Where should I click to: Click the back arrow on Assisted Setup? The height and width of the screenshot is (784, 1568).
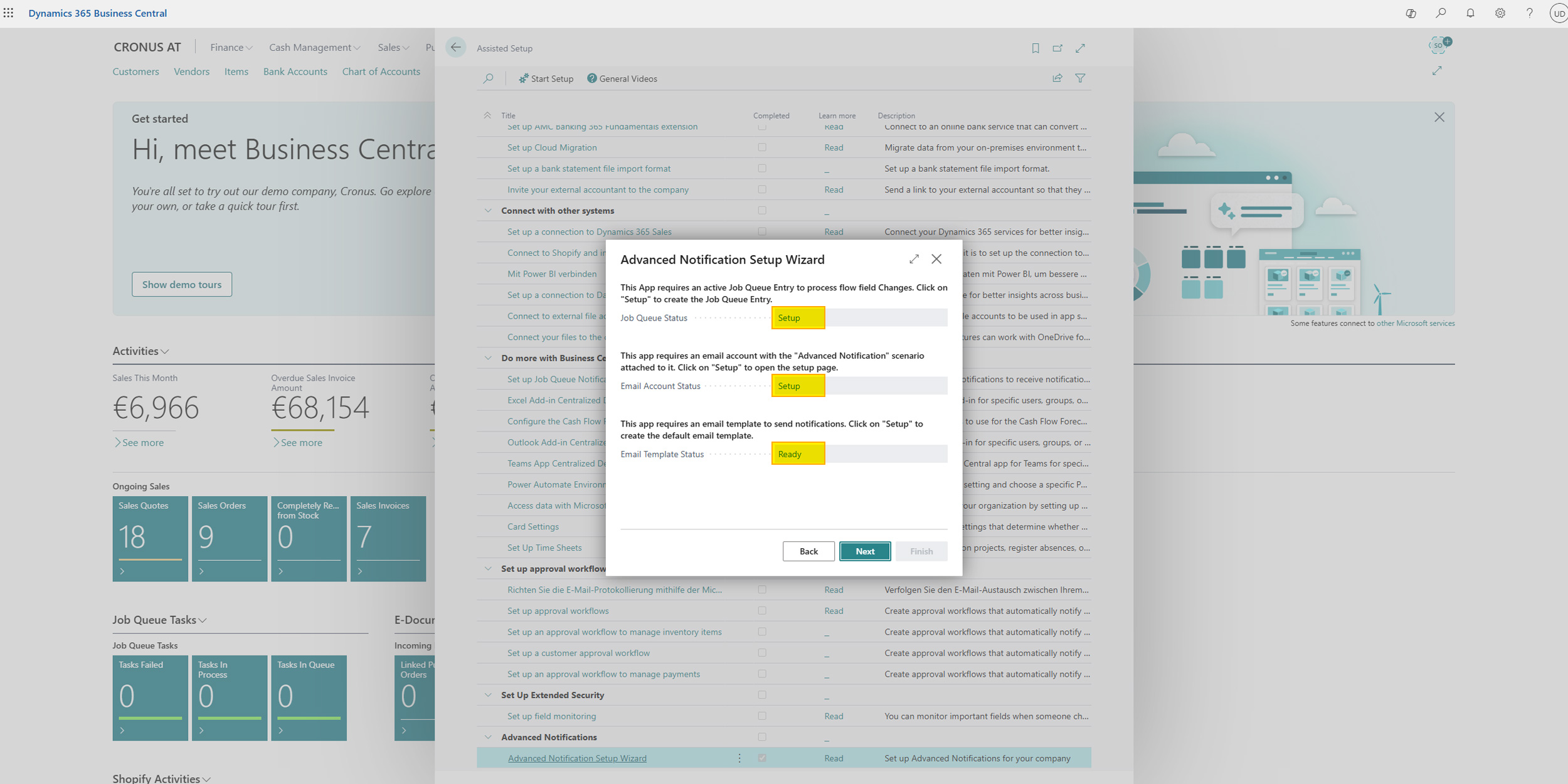point(455,48)
